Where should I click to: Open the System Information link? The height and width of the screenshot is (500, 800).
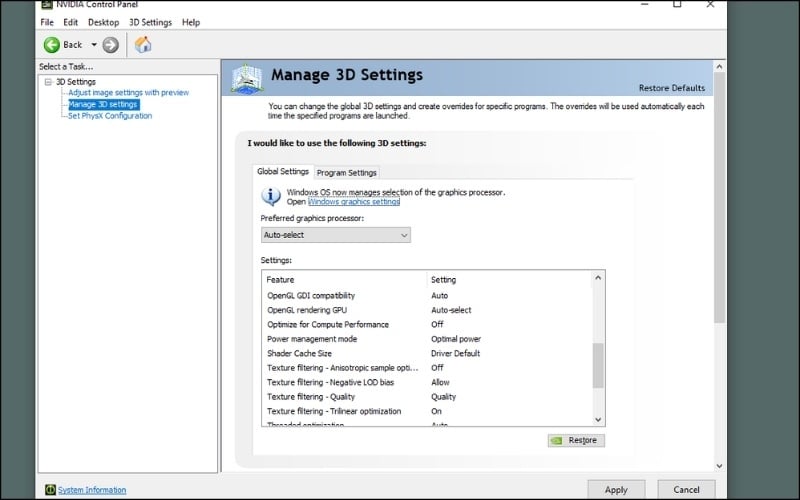92,490
